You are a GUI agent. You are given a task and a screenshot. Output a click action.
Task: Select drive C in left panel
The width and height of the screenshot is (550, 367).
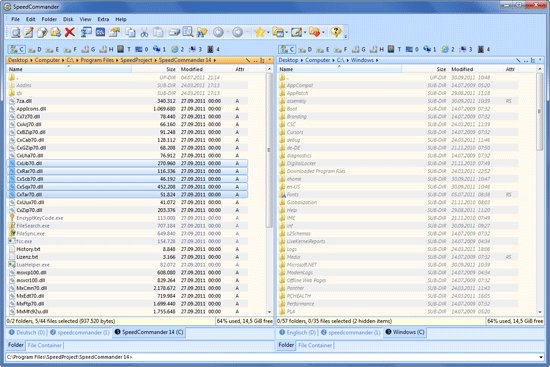(17, 49)
